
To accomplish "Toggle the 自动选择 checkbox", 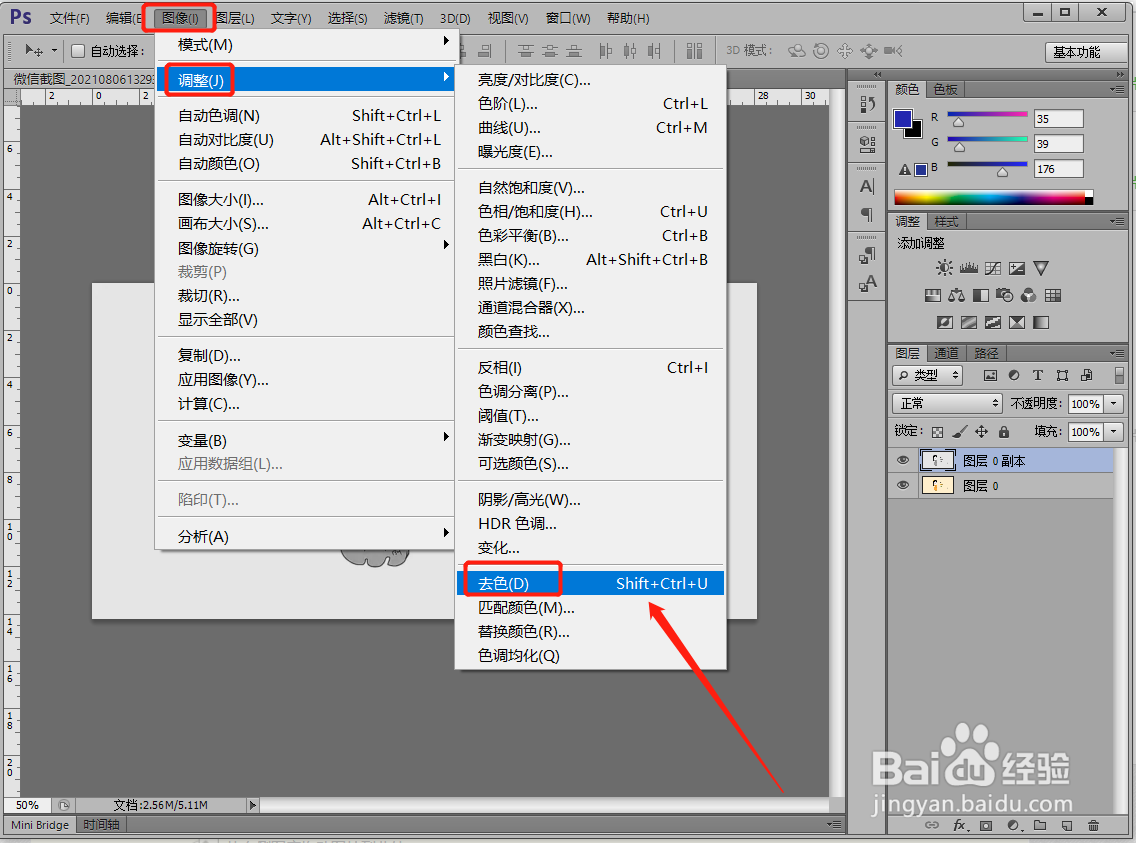I will coord(78,51).
